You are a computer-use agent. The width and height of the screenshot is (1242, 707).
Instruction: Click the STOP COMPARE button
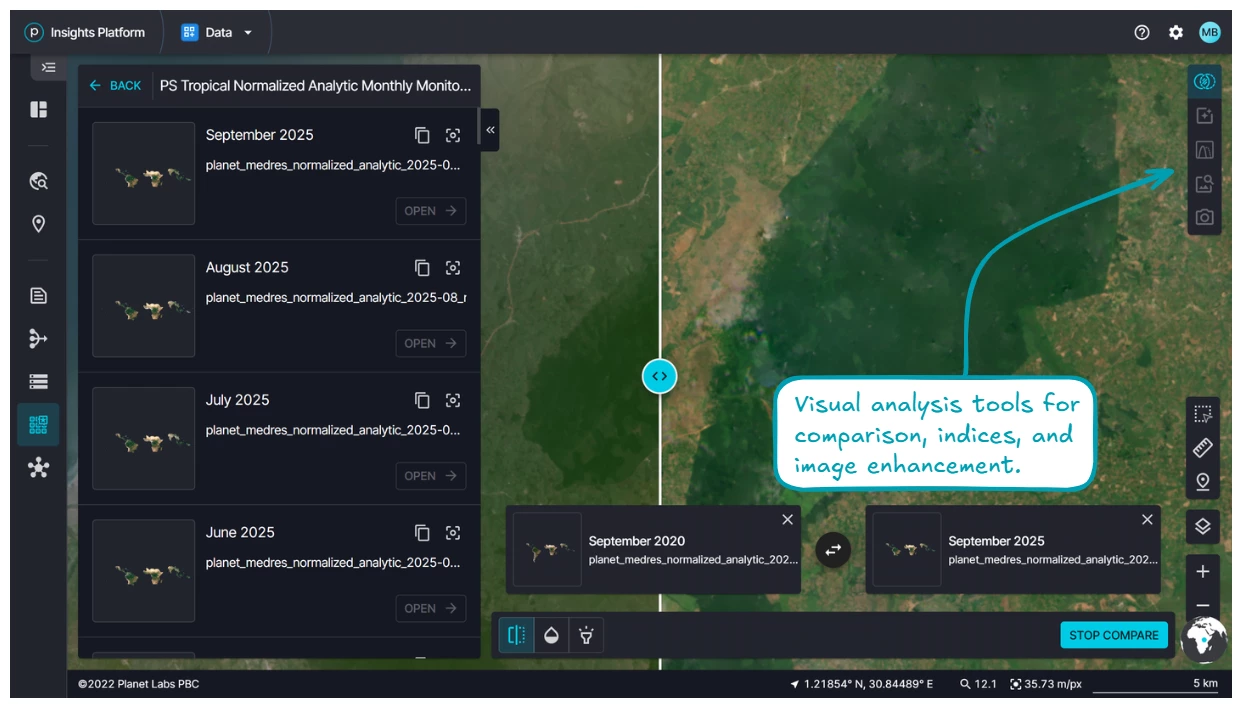pos(1114,635)
